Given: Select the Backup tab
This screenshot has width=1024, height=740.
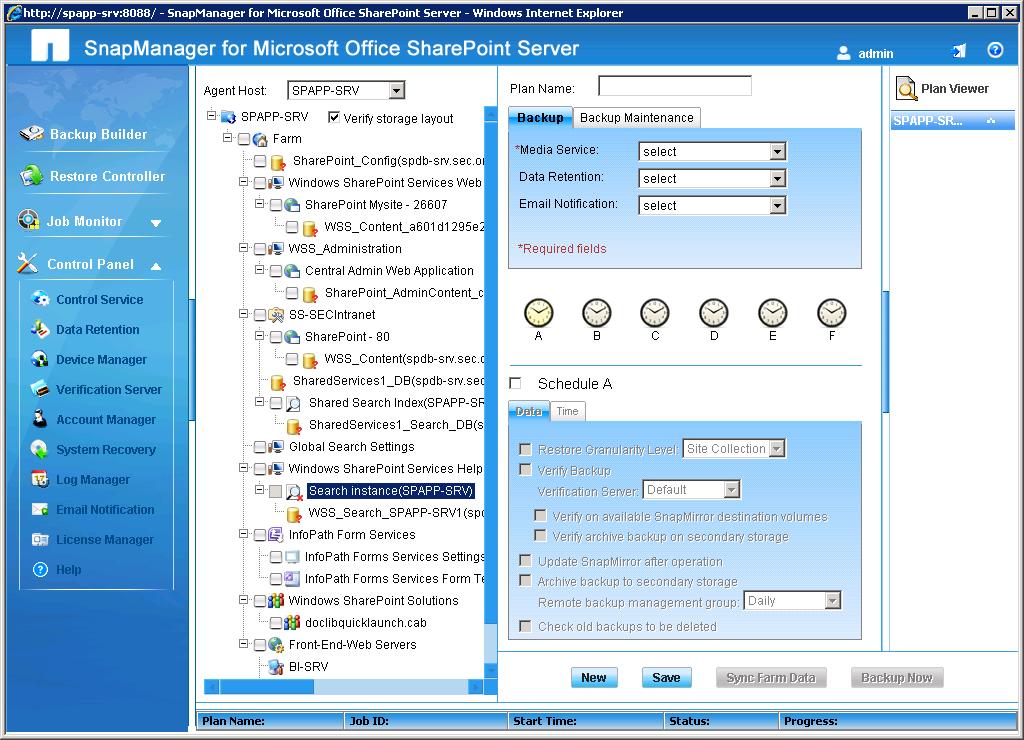Looking at the screenshot, I should [540, 118].
